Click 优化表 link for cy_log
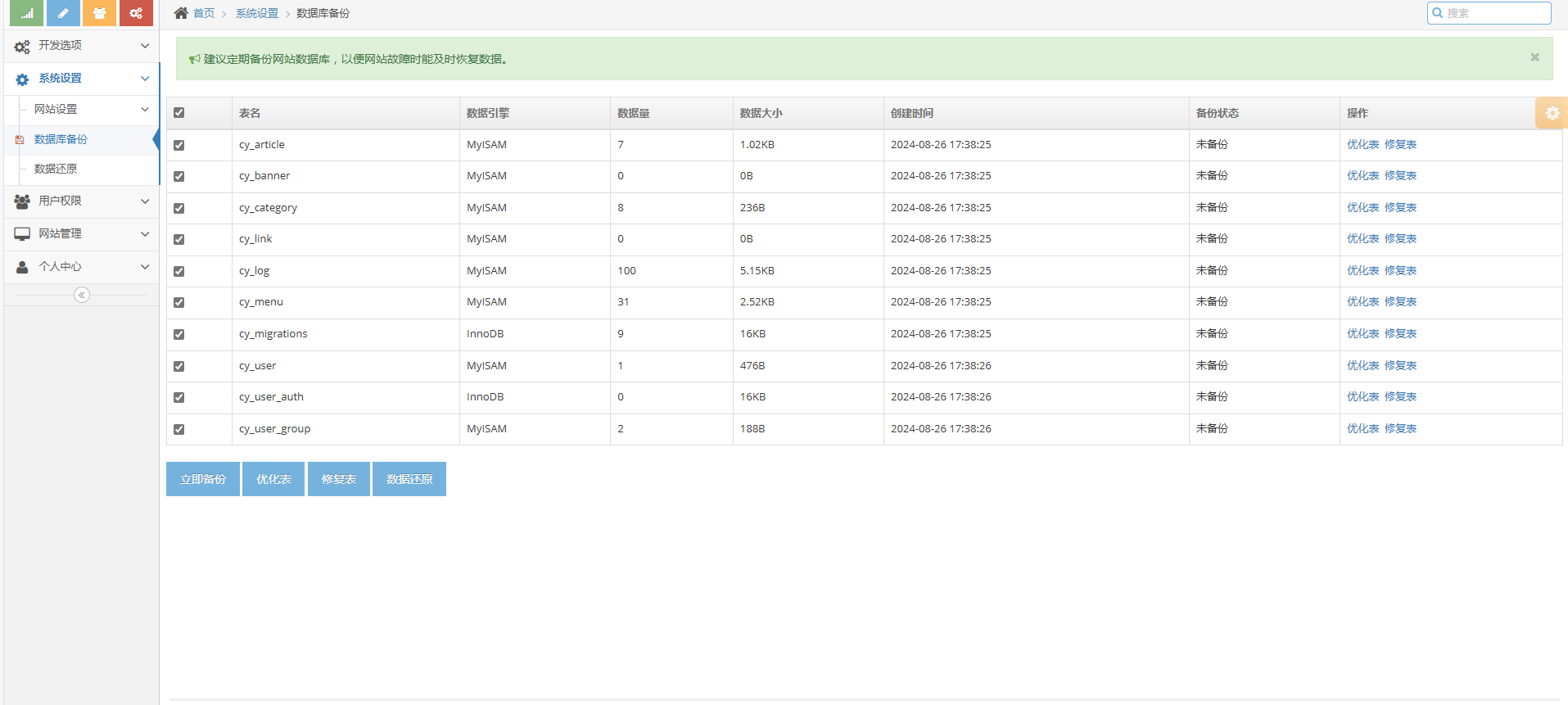The height and width of the screenshot is (705, 1568). (1363, 270)
